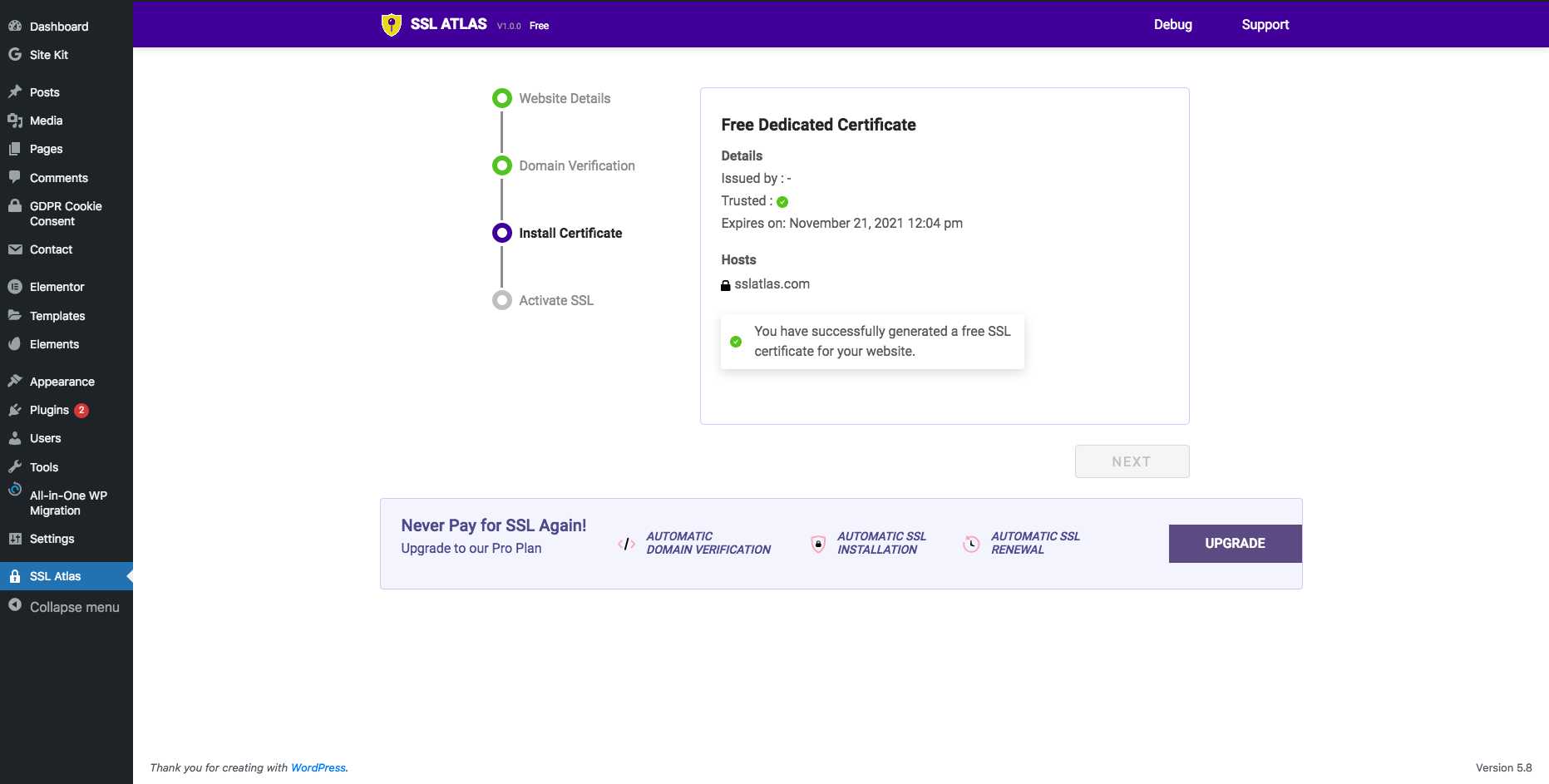The width and height of the screenshot is (1549, 784).
Task: Click the Posts pushpin icon
Action: click(15, 91)
